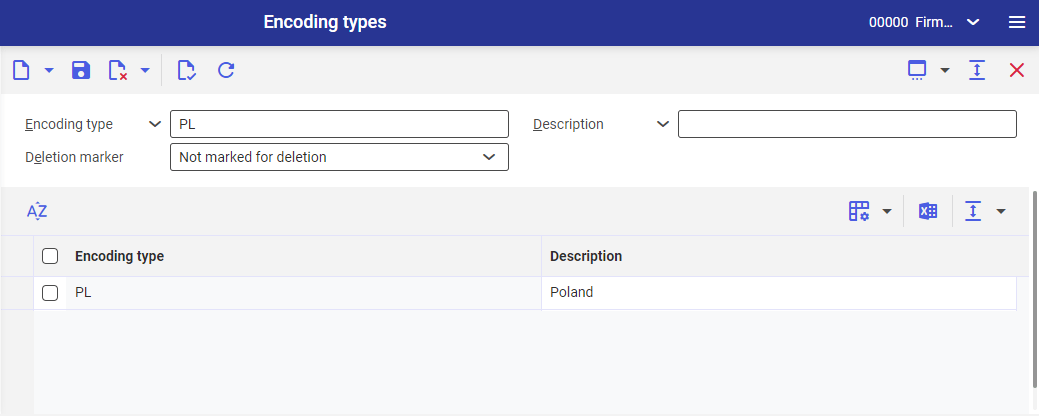This screenshot has width=1039, height=416.
Task: Click the sort A-Z icon
Action: click(x=37, y=211)
